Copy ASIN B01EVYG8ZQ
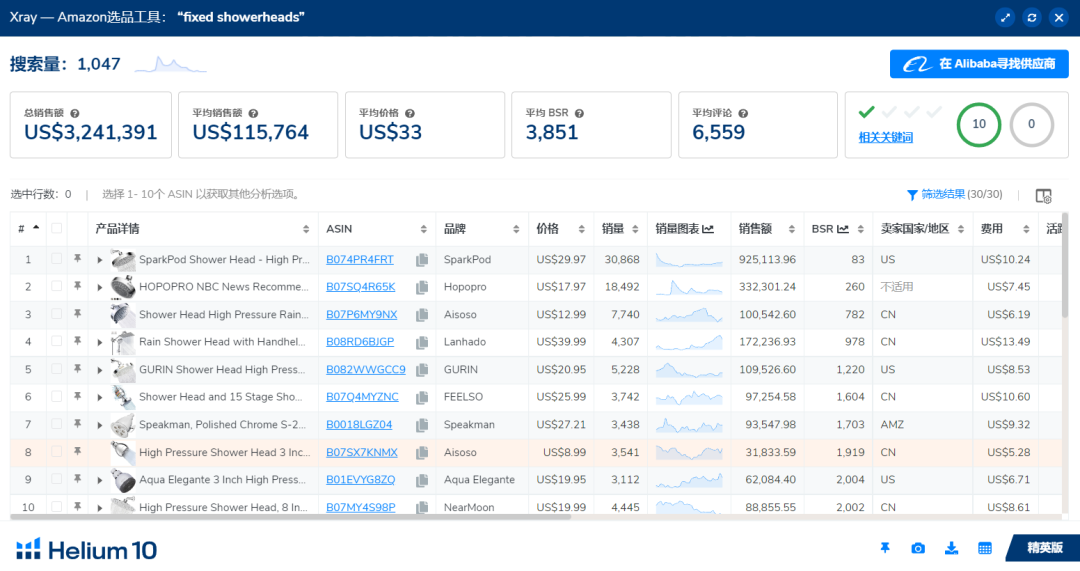 pyautogui.click(x=422, y=480)
